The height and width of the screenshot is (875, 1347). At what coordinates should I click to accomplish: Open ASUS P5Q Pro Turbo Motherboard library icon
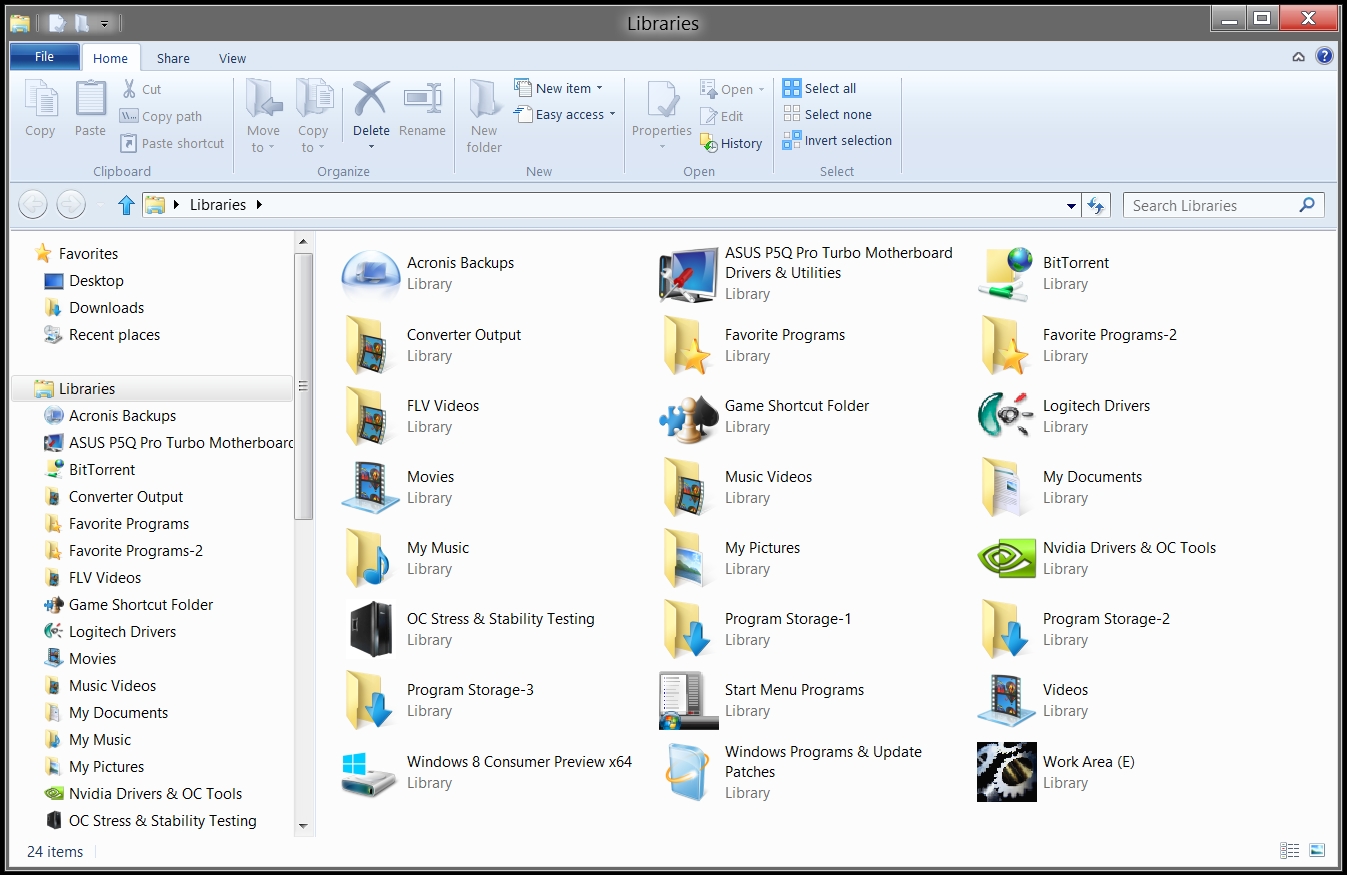[689, 275]
